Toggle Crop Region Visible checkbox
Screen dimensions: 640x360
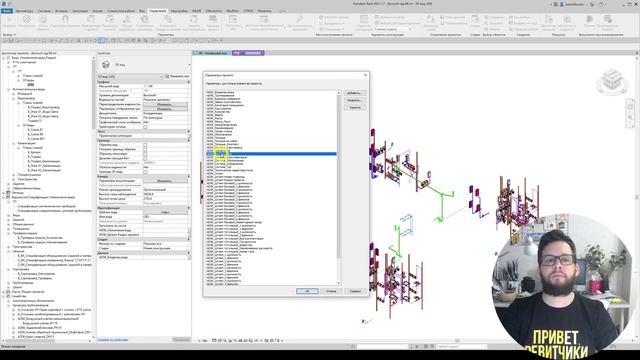[145, 149]
